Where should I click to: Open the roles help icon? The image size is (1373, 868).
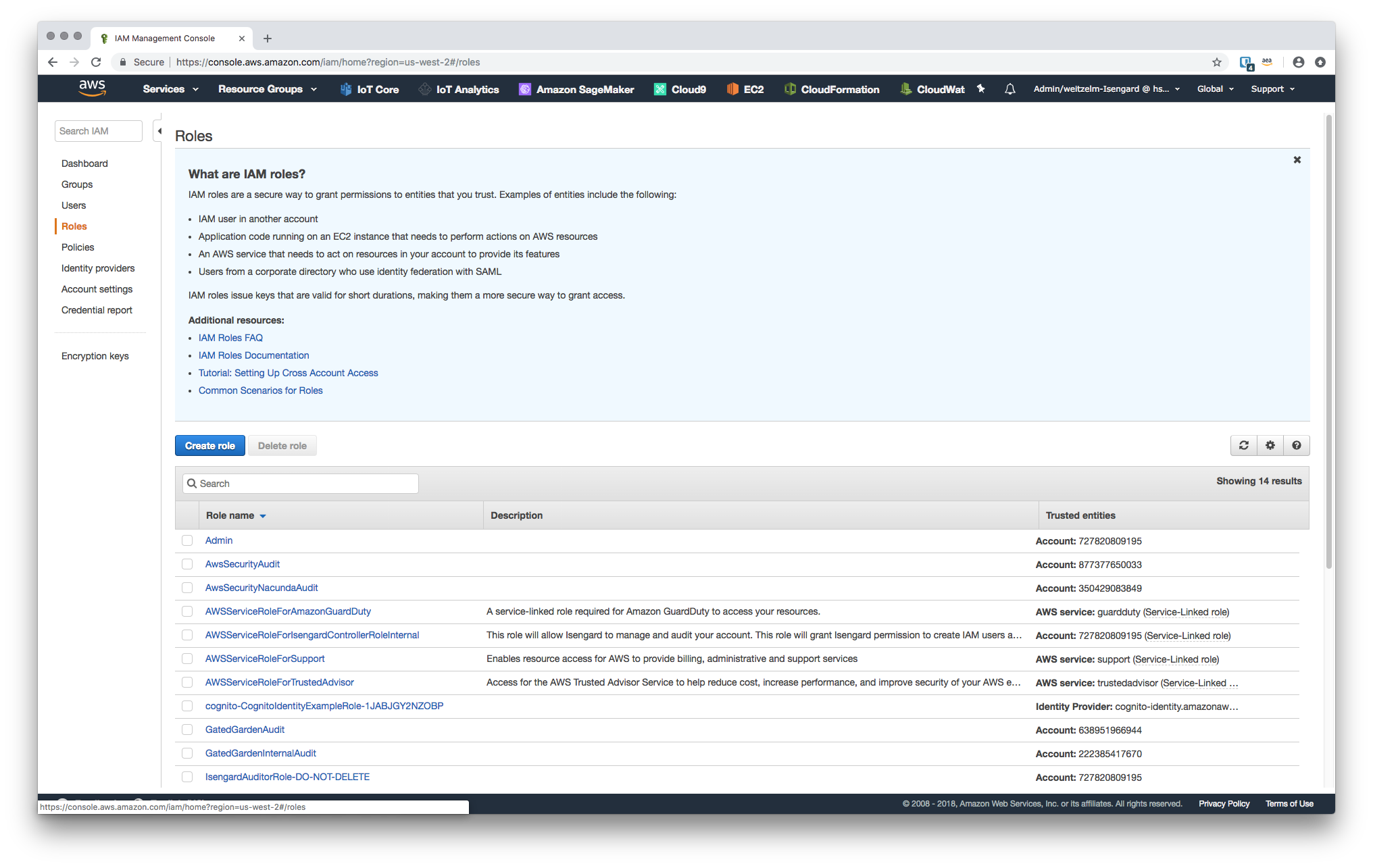1296,445
